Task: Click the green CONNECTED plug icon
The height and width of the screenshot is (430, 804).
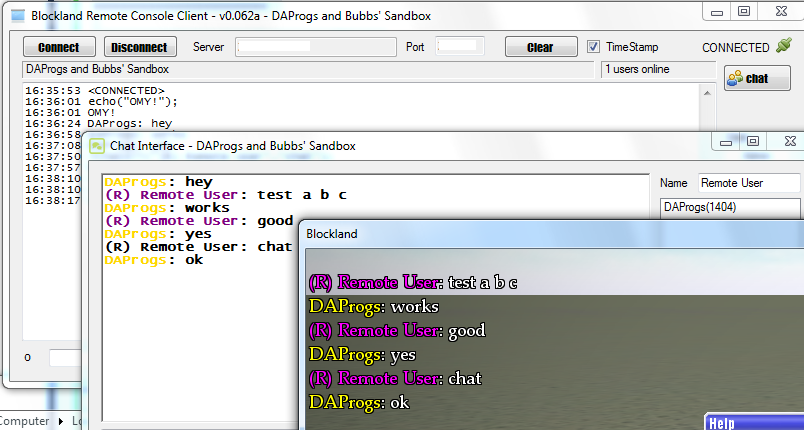Action: coord(783,46)
